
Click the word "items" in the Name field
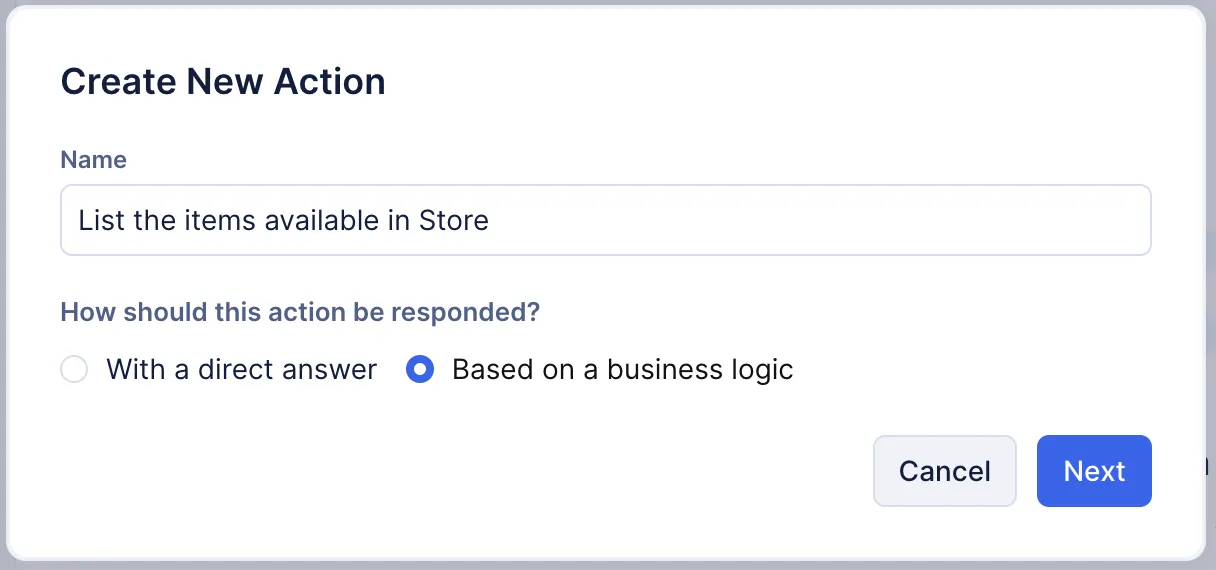point(220,220)
